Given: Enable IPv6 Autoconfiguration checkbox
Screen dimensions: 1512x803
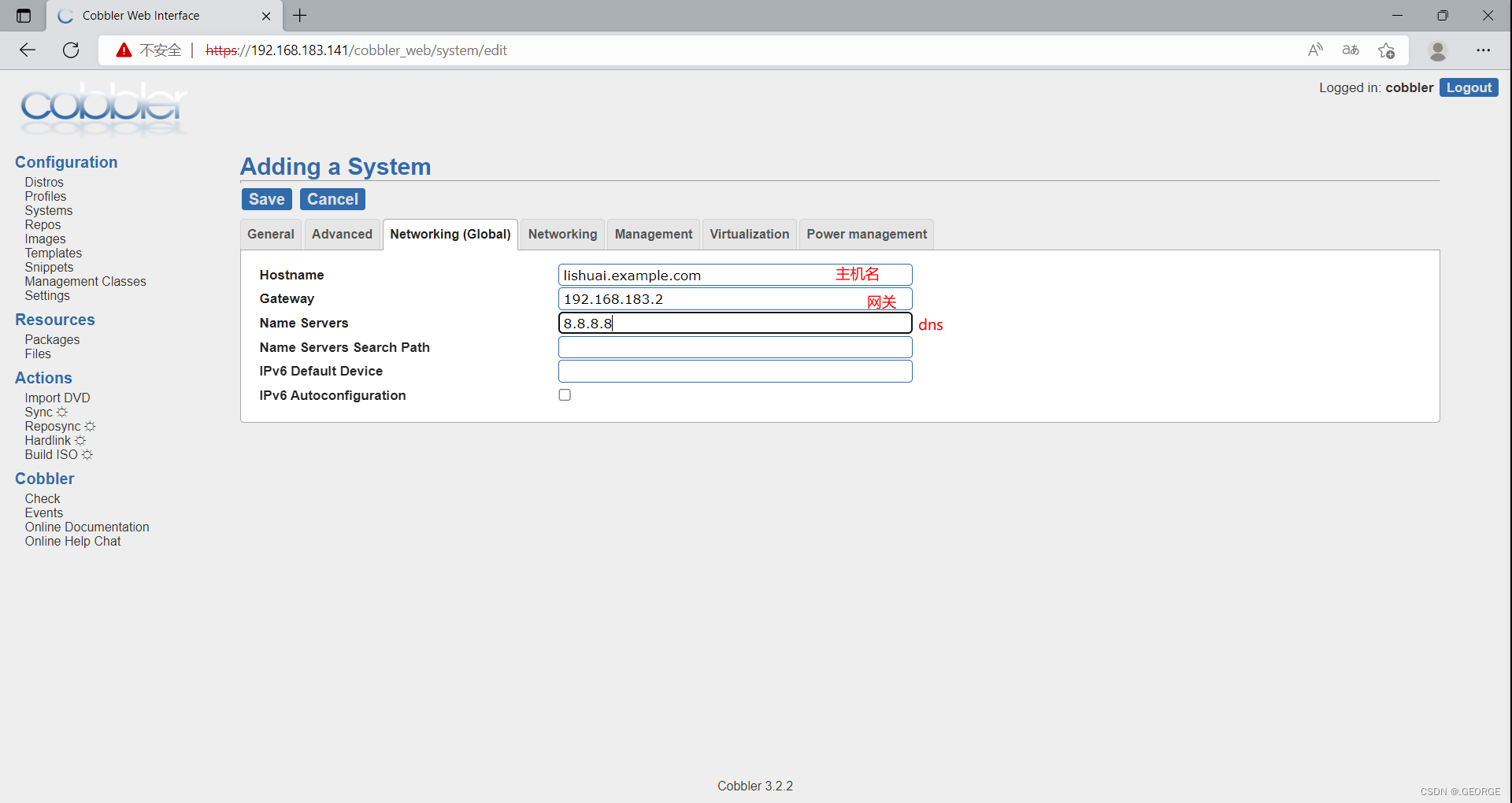Looking at the screenshot, I should coord(565,395).
